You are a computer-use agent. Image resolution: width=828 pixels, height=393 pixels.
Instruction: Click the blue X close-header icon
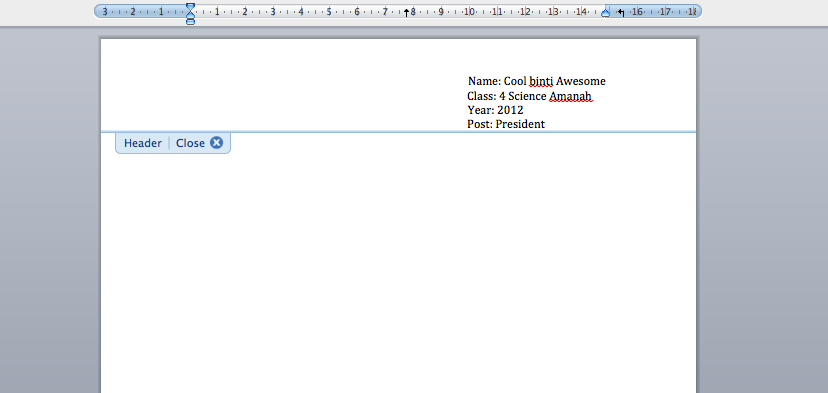(x=217, y=143)
